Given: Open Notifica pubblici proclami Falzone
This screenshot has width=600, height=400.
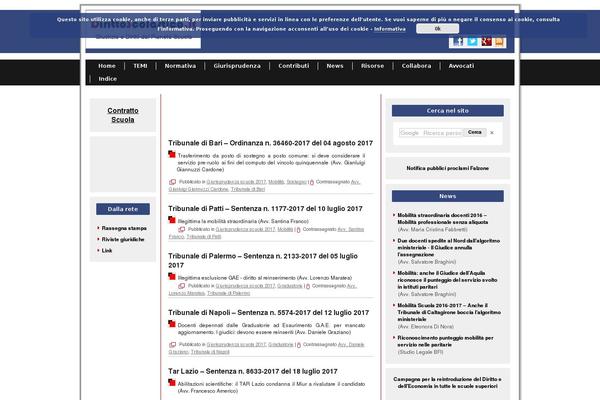Looking at the screenshot, I should (447, 168).
